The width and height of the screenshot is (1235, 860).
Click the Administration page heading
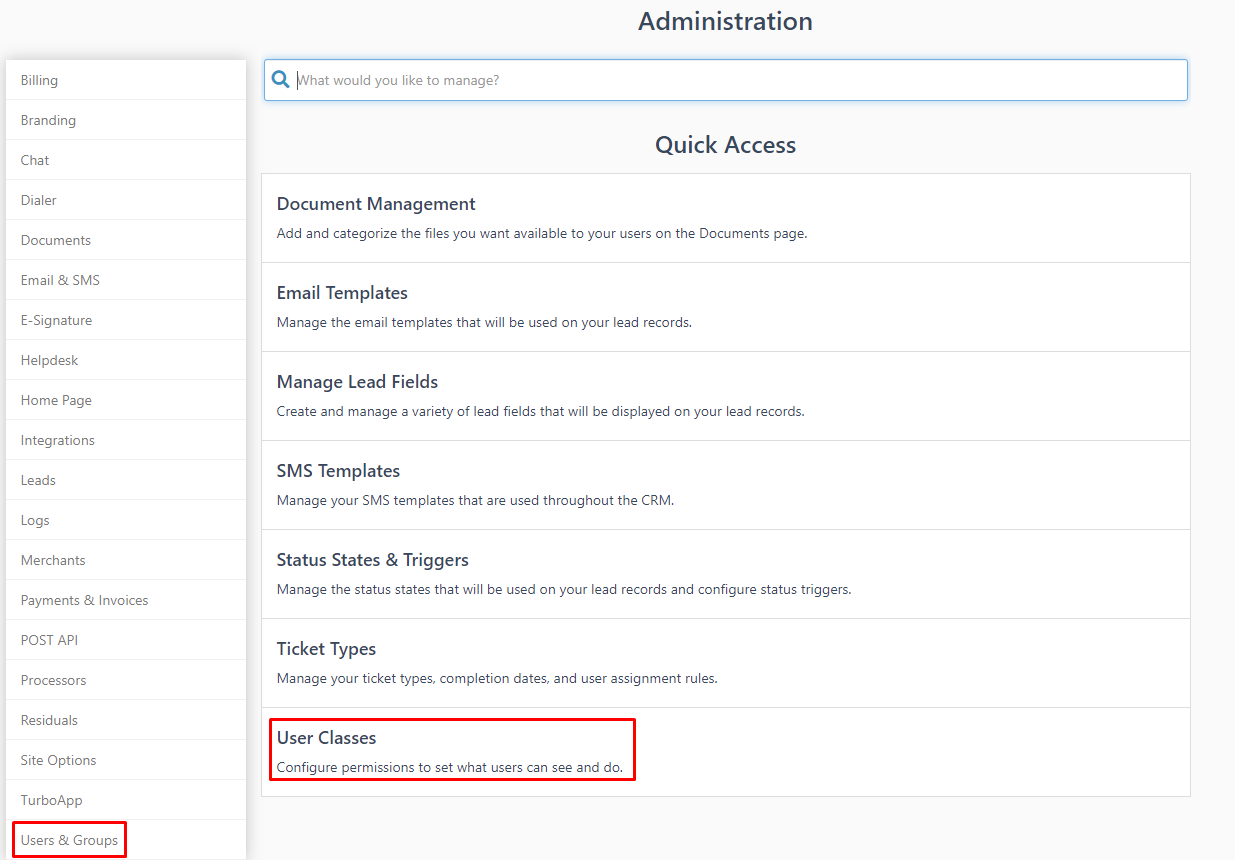pos(725,21)
